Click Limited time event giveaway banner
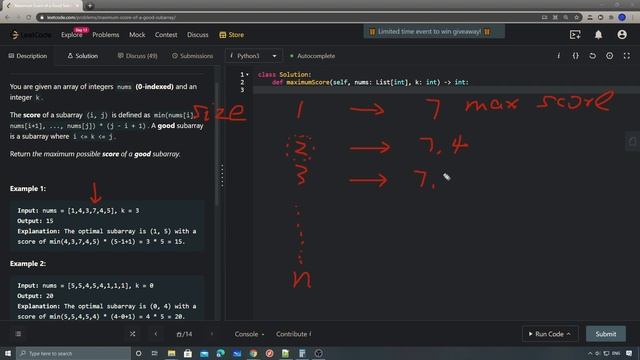640x360 pixels. tap(434, 31)
